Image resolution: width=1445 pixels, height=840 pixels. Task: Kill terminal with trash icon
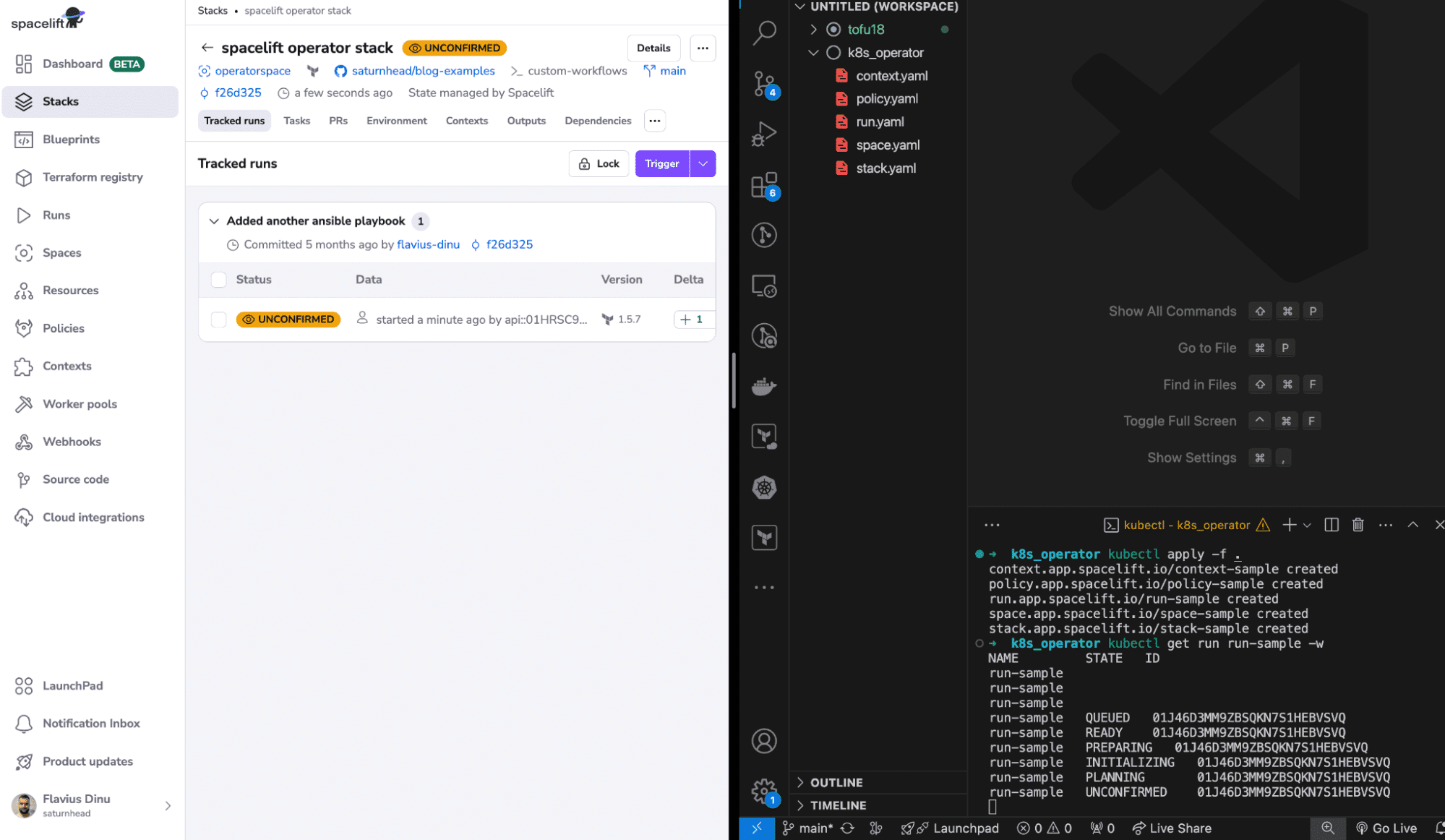1358,525
